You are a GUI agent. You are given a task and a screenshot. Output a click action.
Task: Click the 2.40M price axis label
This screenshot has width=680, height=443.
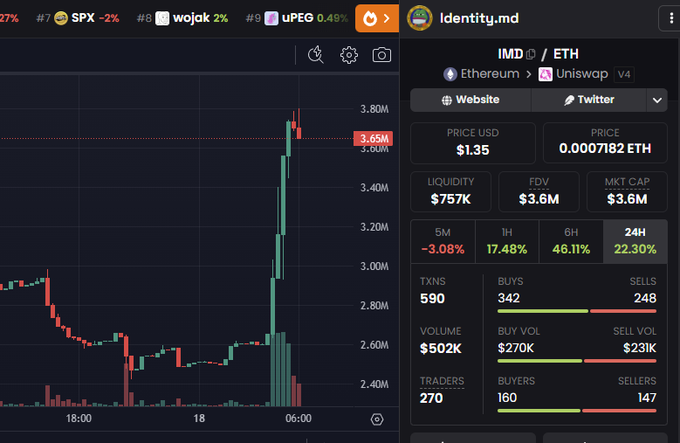pyautogui.click(x=374, y=384)
